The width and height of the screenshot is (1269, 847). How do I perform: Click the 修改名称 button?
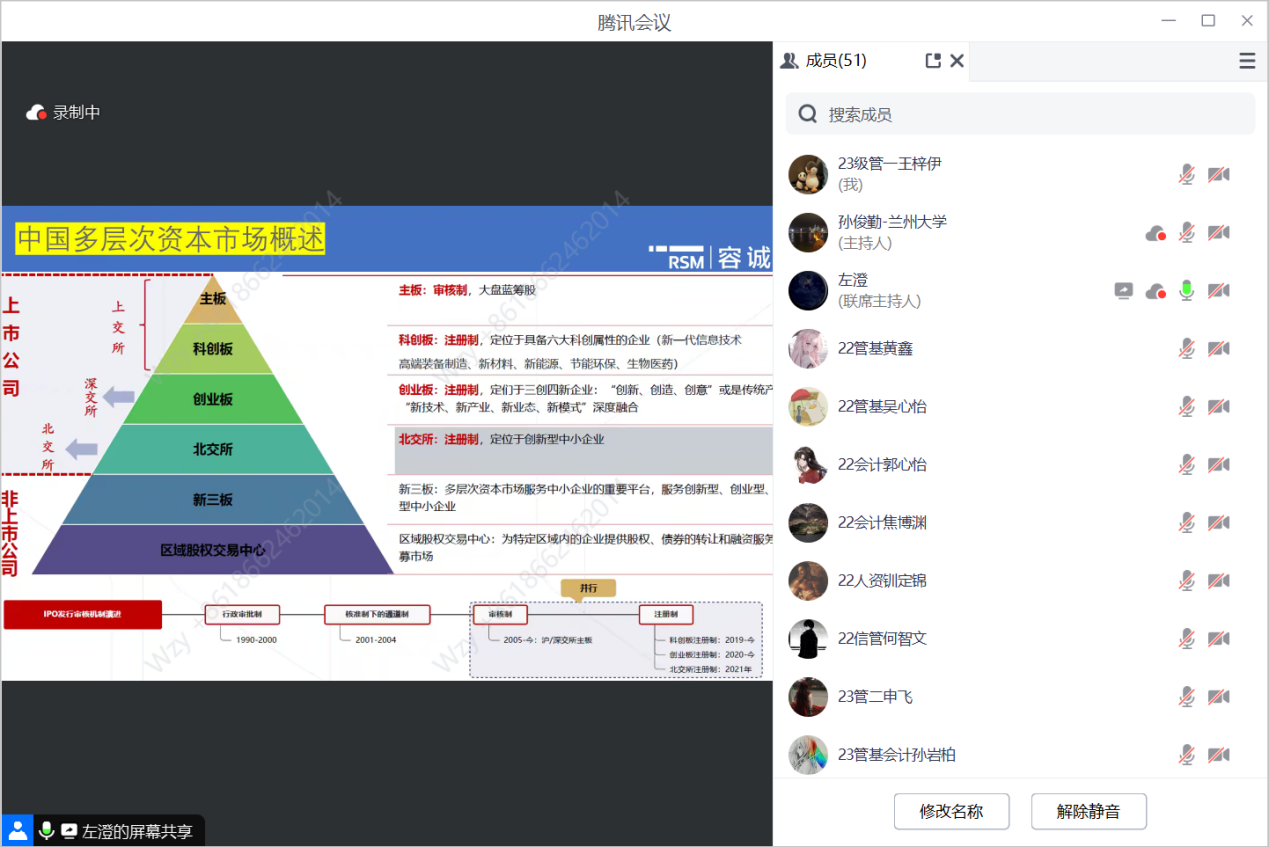(951, 811)
